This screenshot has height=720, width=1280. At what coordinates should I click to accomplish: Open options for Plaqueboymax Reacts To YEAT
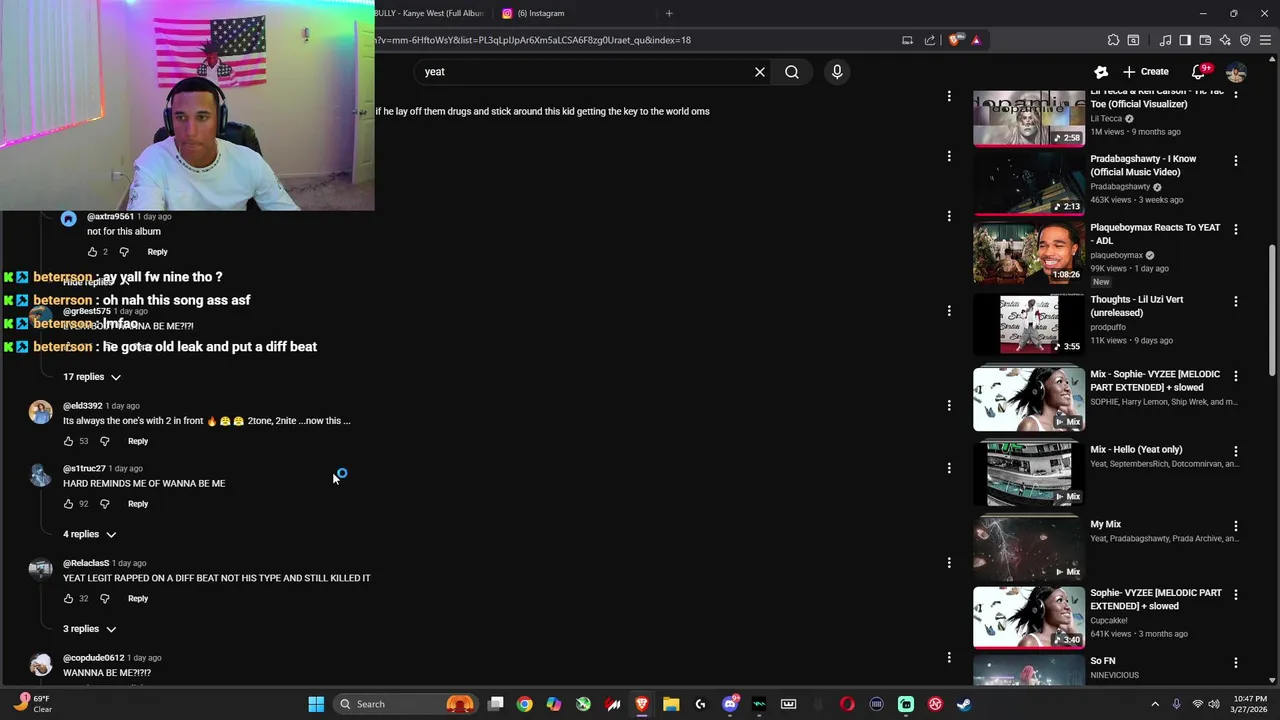[1236, 229]
